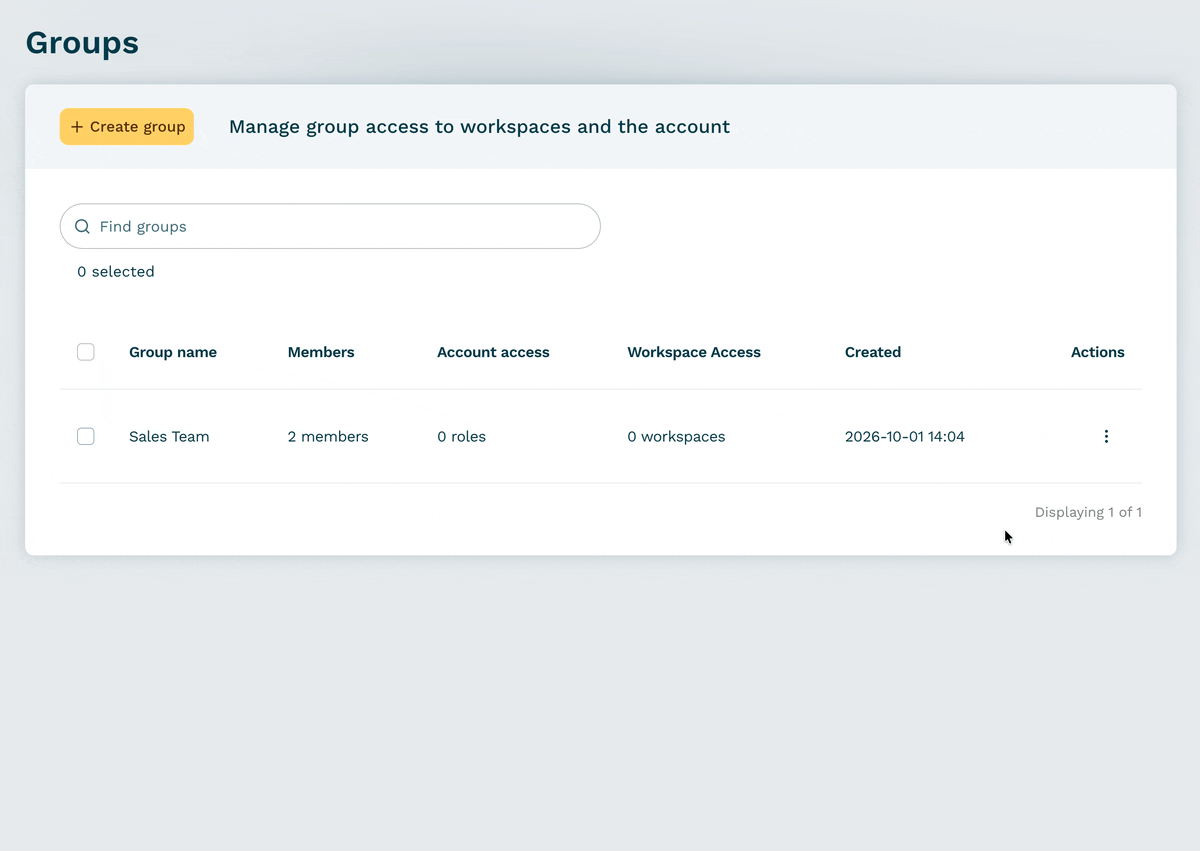1200x851 pixels.
Task: Click the created date 2026-10-01 14:04
Action: 905,437
